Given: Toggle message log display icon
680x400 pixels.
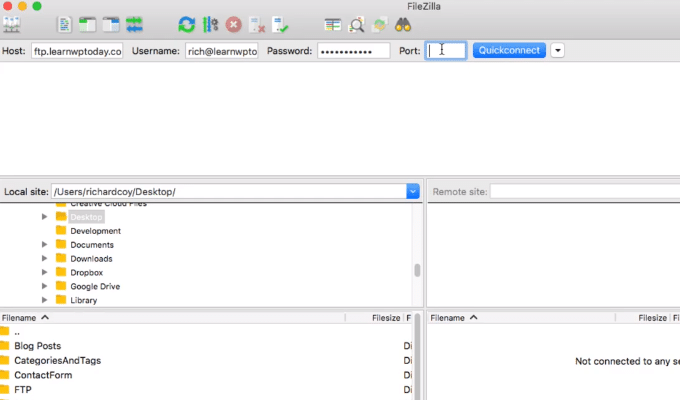Looking at the screenshot, I should click(x=64, y=25).
